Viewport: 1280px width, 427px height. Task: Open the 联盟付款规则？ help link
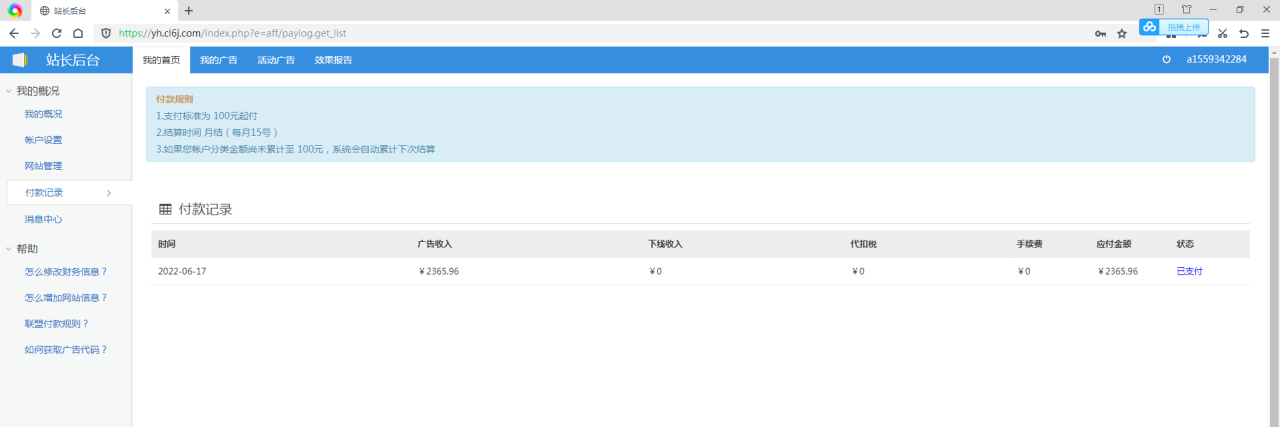coord(57,324)
